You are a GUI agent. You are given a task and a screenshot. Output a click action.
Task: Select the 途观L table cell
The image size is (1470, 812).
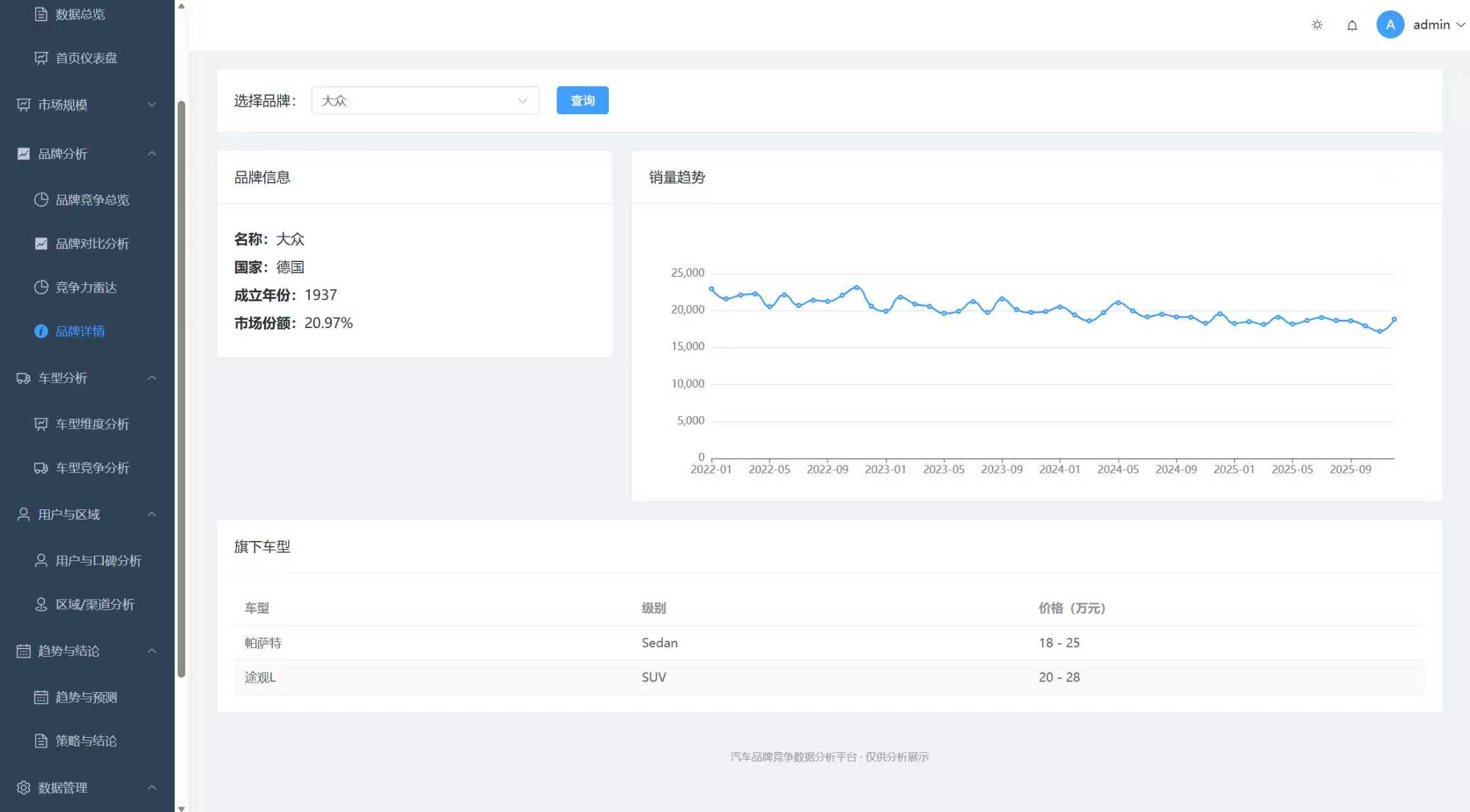(x=260, y=677)
